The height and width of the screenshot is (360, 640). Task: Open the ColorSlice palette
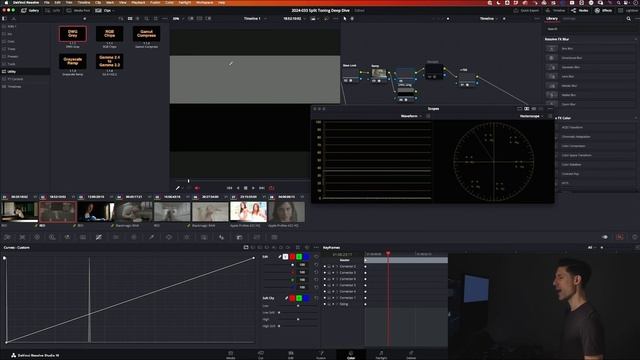(116, 237)
